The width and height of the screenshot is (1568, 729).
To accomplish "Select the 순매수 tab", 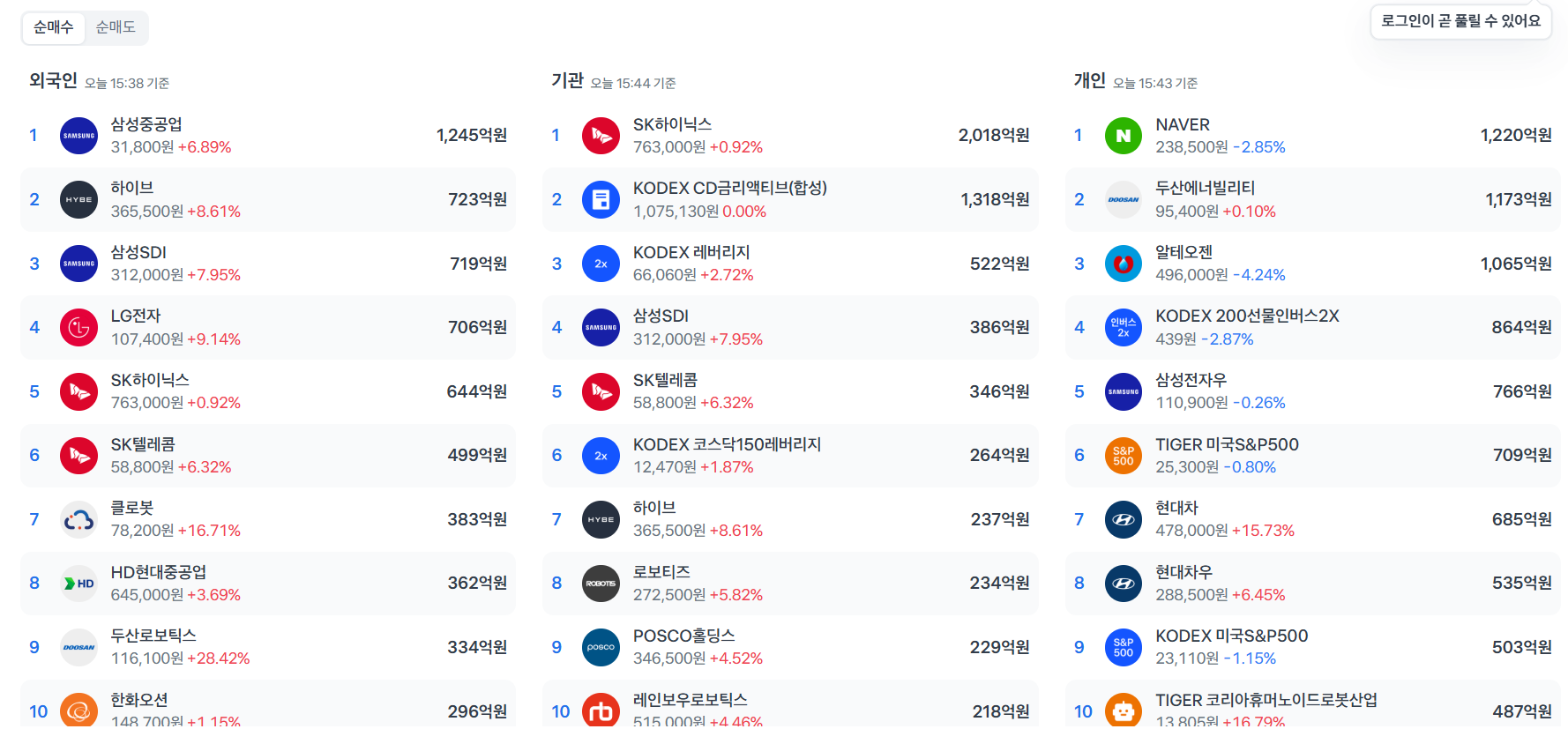I will click(x=53, y=27).
